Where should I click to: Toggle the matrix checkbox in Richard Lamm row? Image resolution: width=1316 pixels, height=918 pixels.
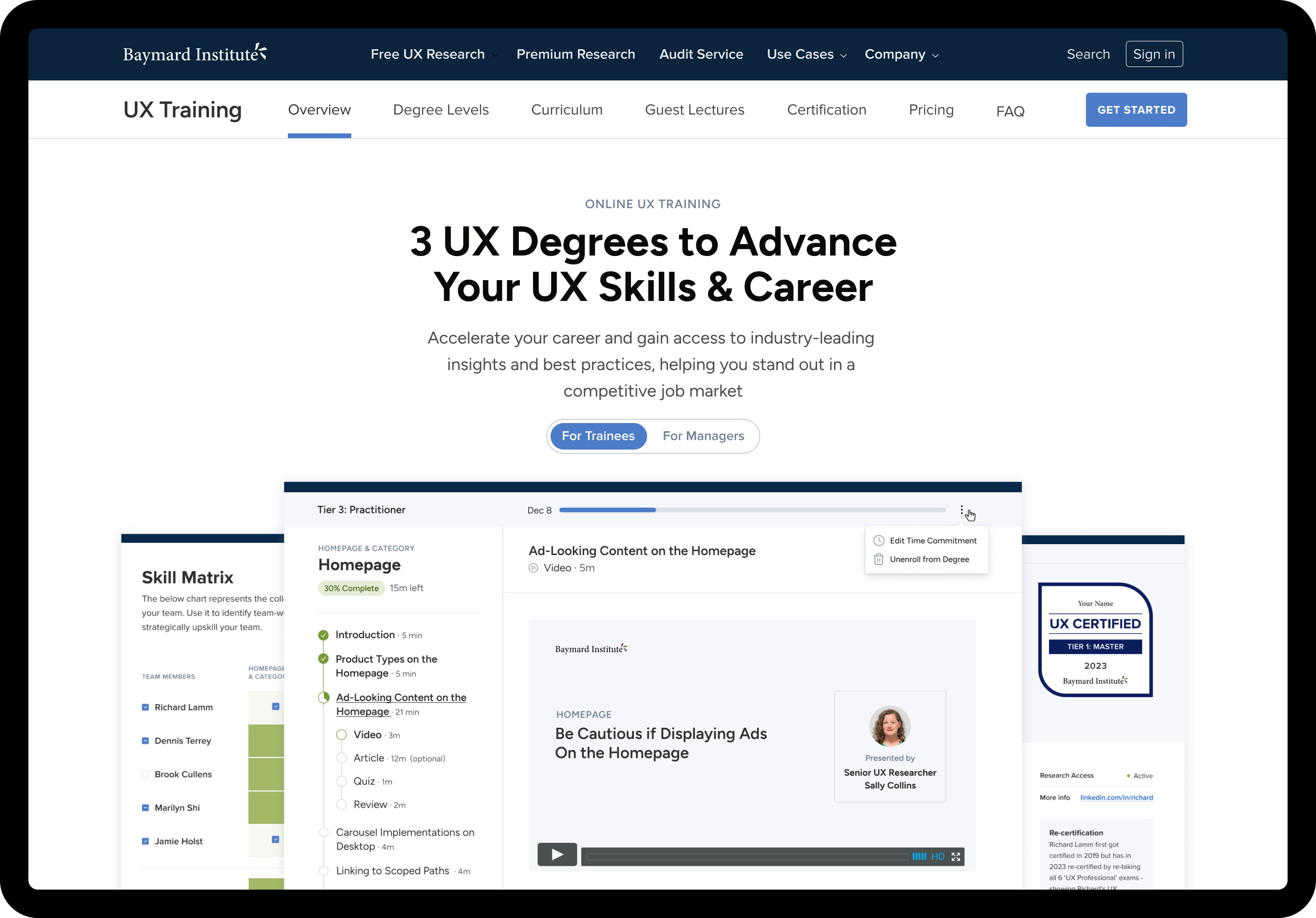pyautogui.click(x=276, y=706)
